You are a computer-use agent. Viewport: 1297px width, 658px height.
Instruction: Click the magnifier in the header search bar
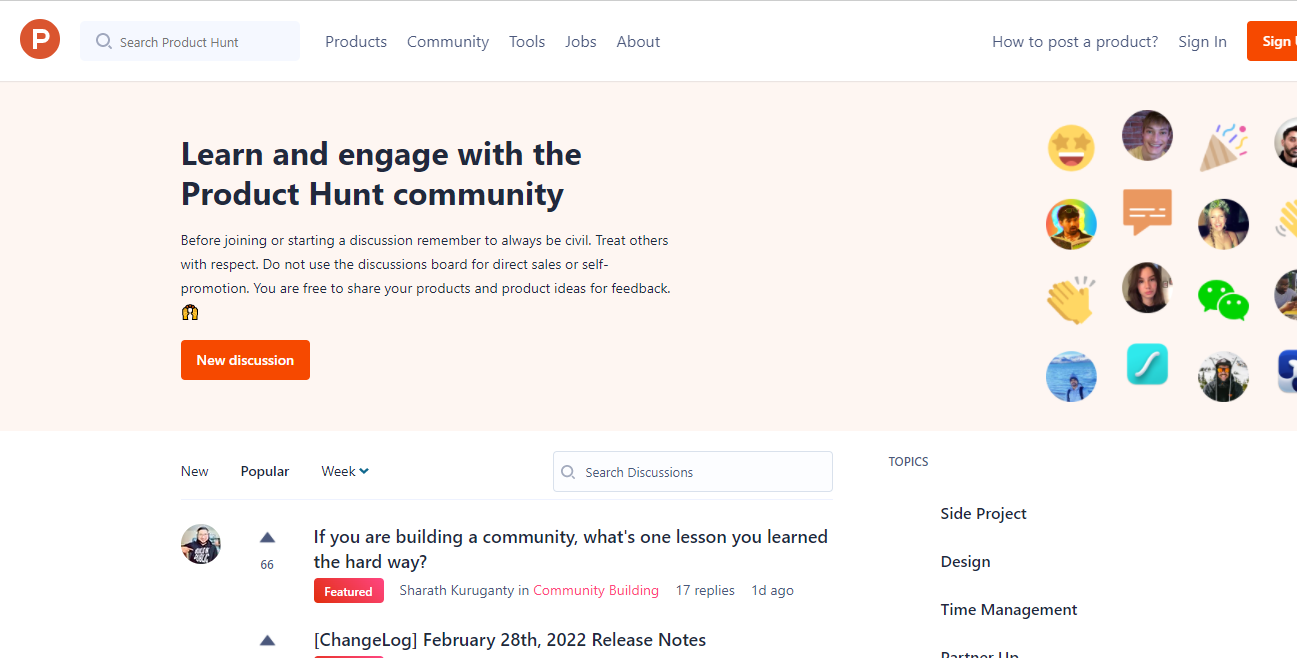point(103,41)
